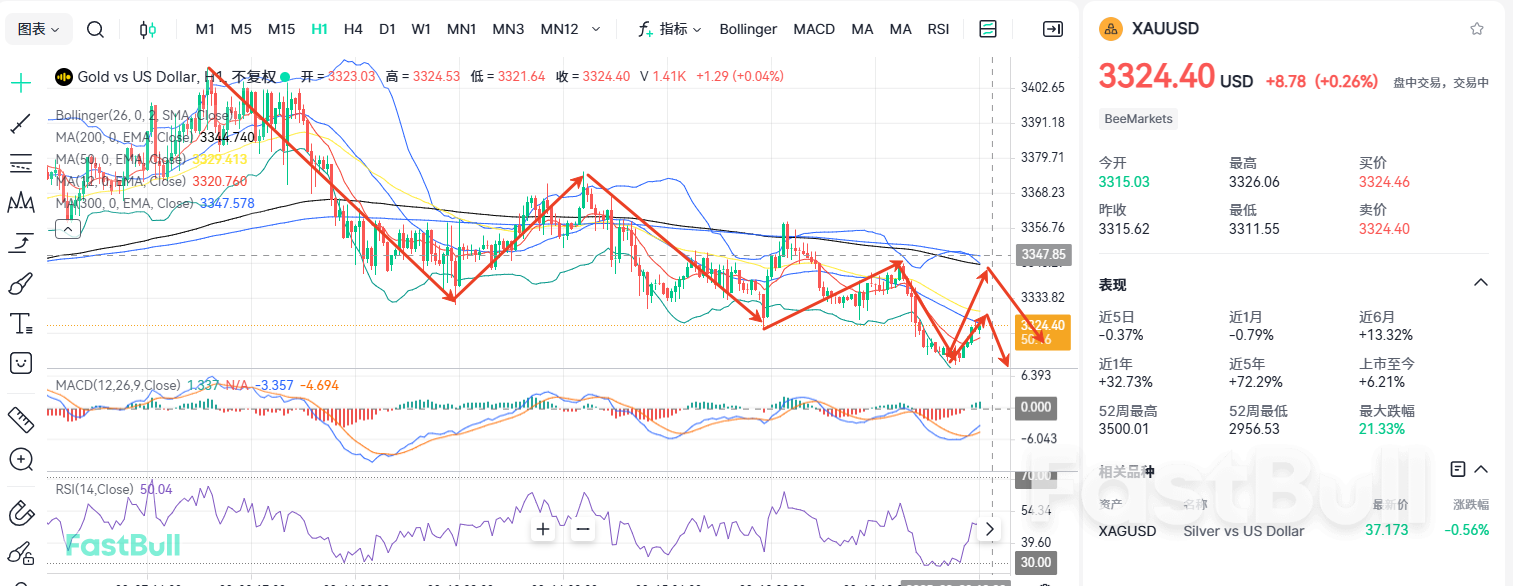
Task: Select the ruler measure tool
Action: [x=21, y=418]
